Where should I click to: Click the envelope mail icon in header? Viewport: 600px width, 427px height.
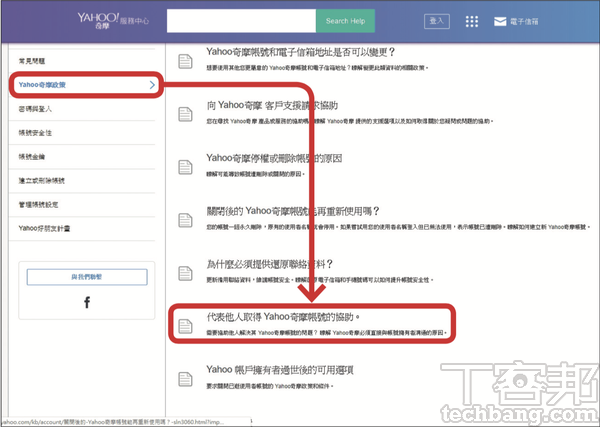500,21
